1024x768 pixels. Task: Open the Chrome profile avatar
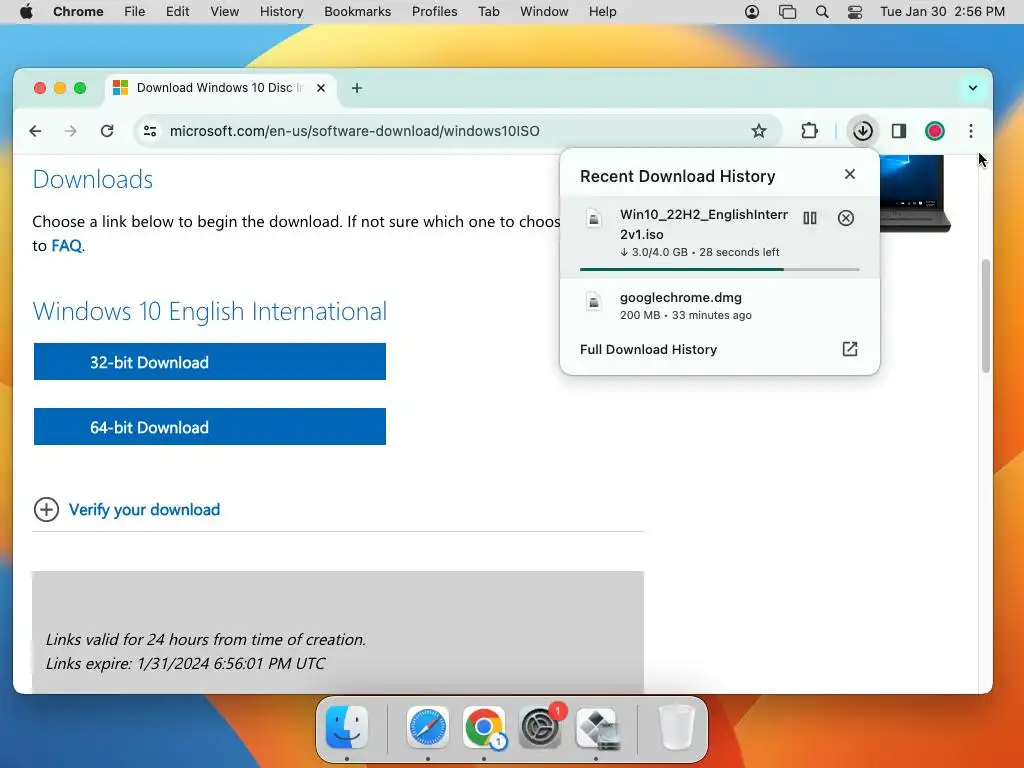coord(935,131)
